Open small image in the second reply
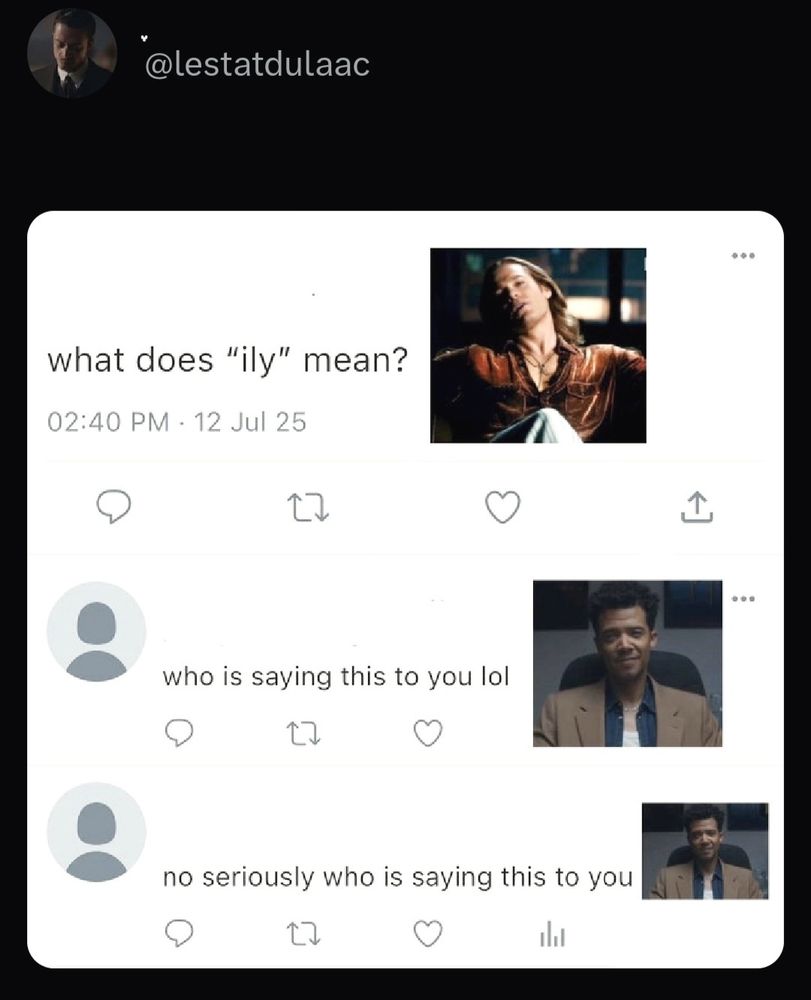The height and width of the screenshot is (1000, 811). [x=705, y=851]
